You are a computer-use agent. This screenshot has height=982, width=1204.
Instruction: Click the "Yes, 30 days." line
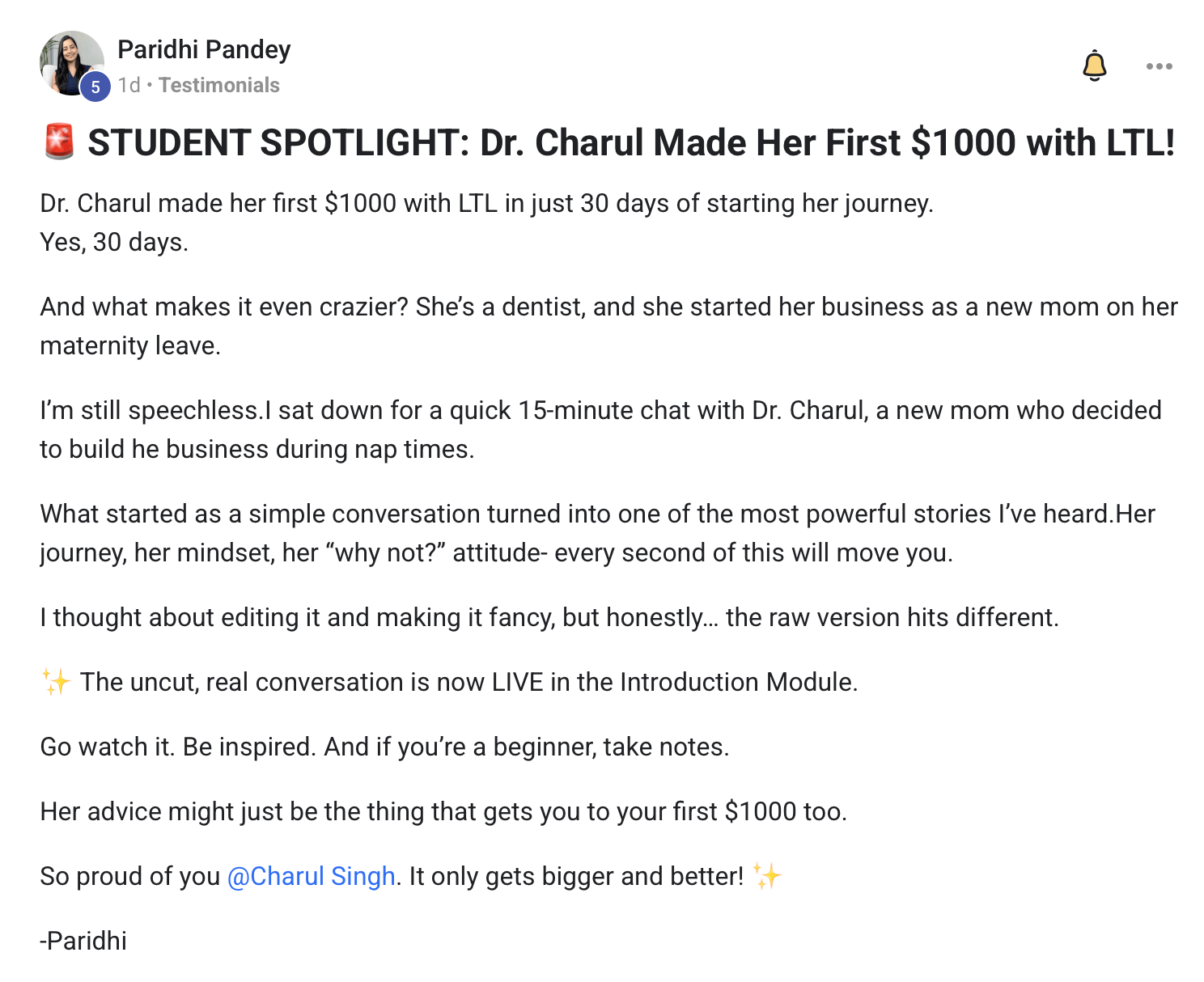click(114, 242)
